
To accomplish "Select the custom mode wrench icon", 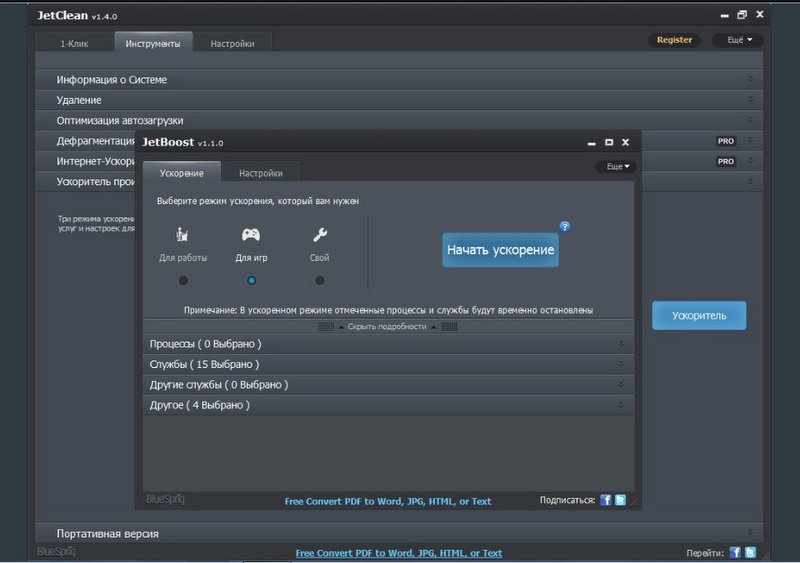I will click(x=320, y=234).
